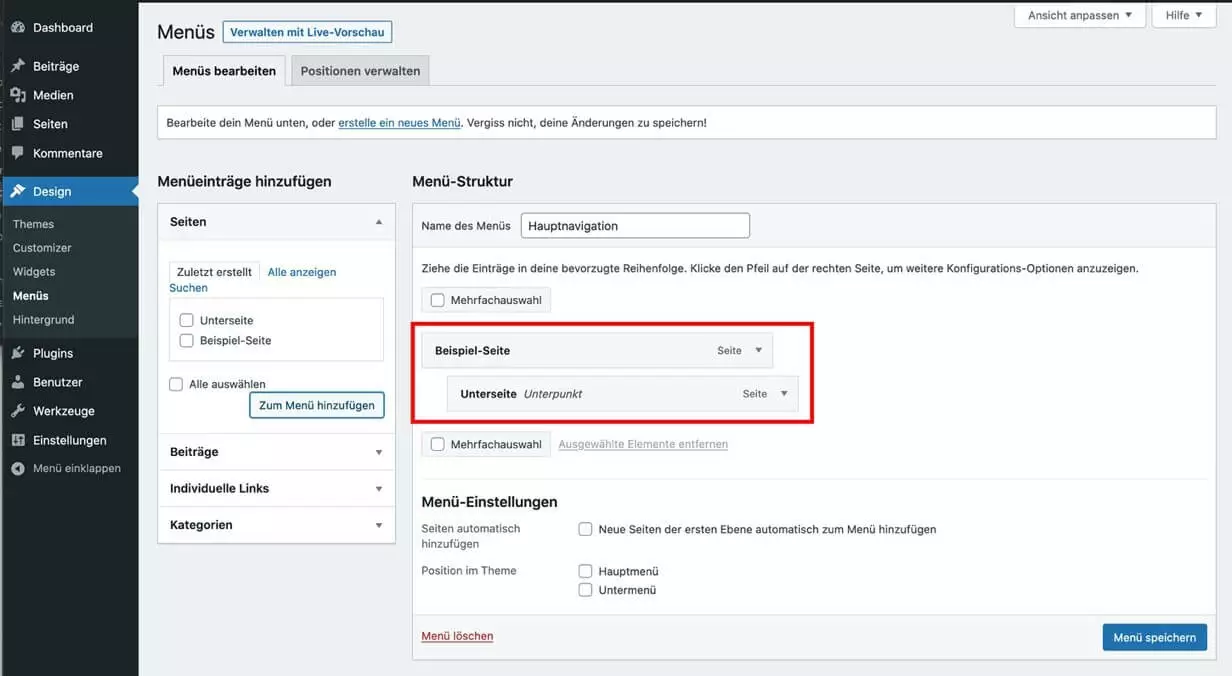Click the Name des Menüs text field
1232x676 pixels.
click(x=635, y=226)
